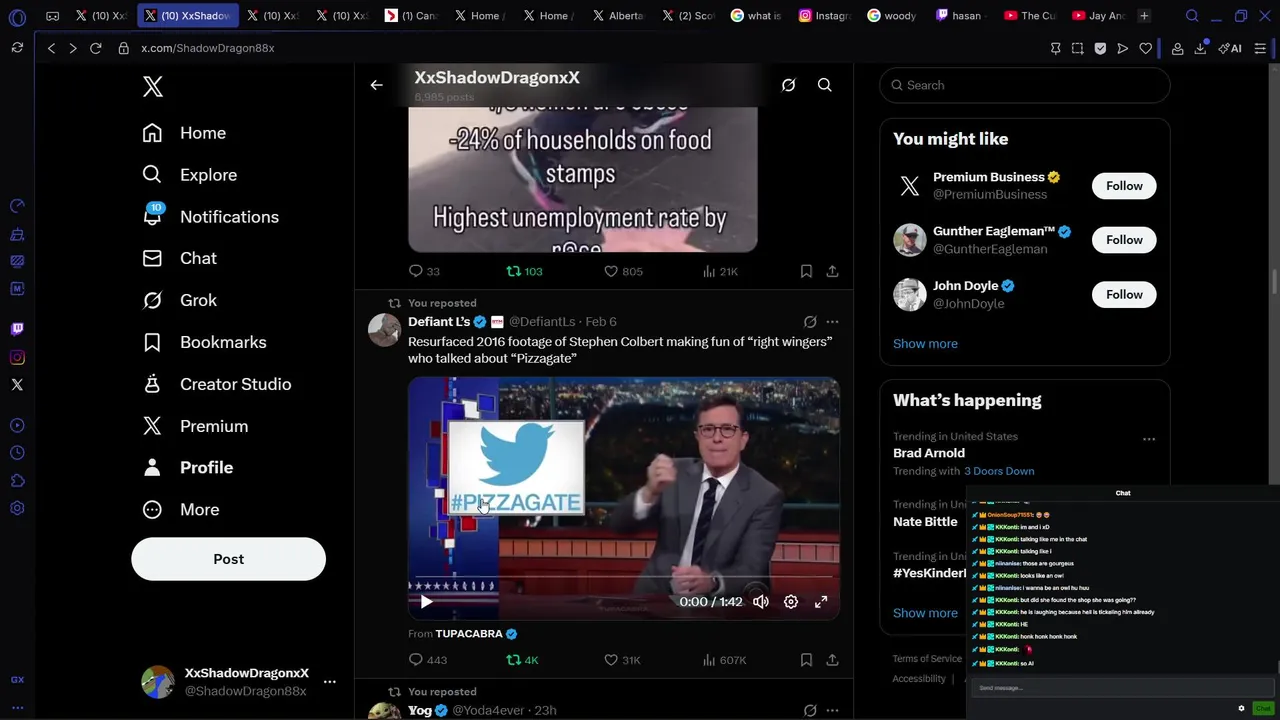
Task: Open Twitch in Opera sidebar
Action: 17,329
